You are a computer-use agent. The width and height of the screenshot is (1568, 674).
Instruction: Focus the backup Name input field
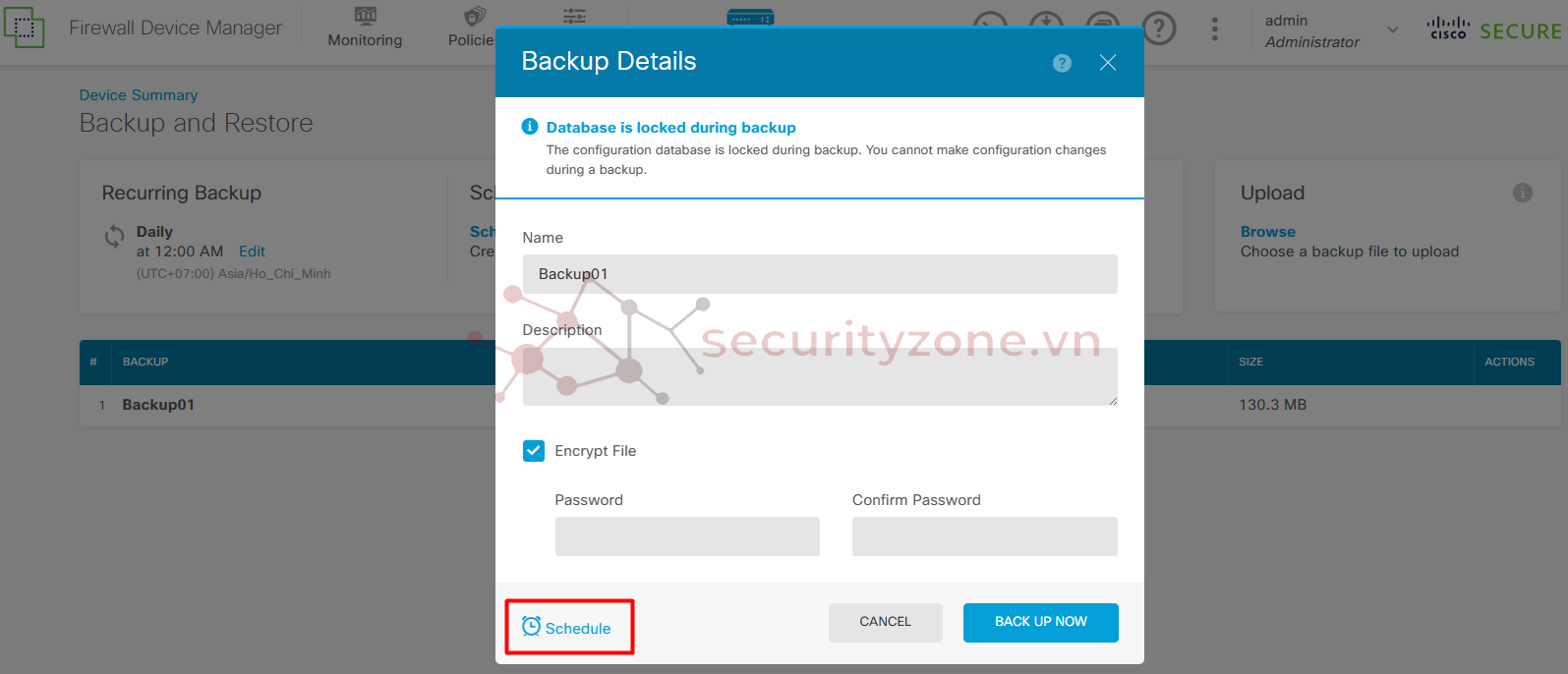pos(820,274)
